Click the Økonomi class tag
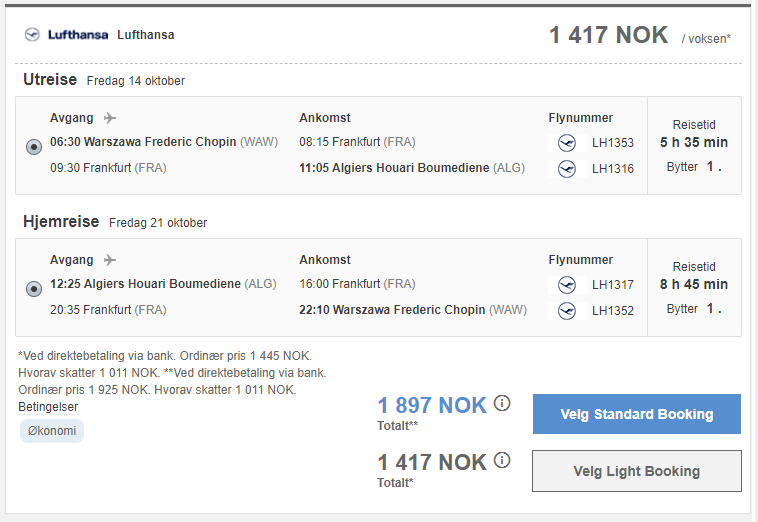 [52, 431]
